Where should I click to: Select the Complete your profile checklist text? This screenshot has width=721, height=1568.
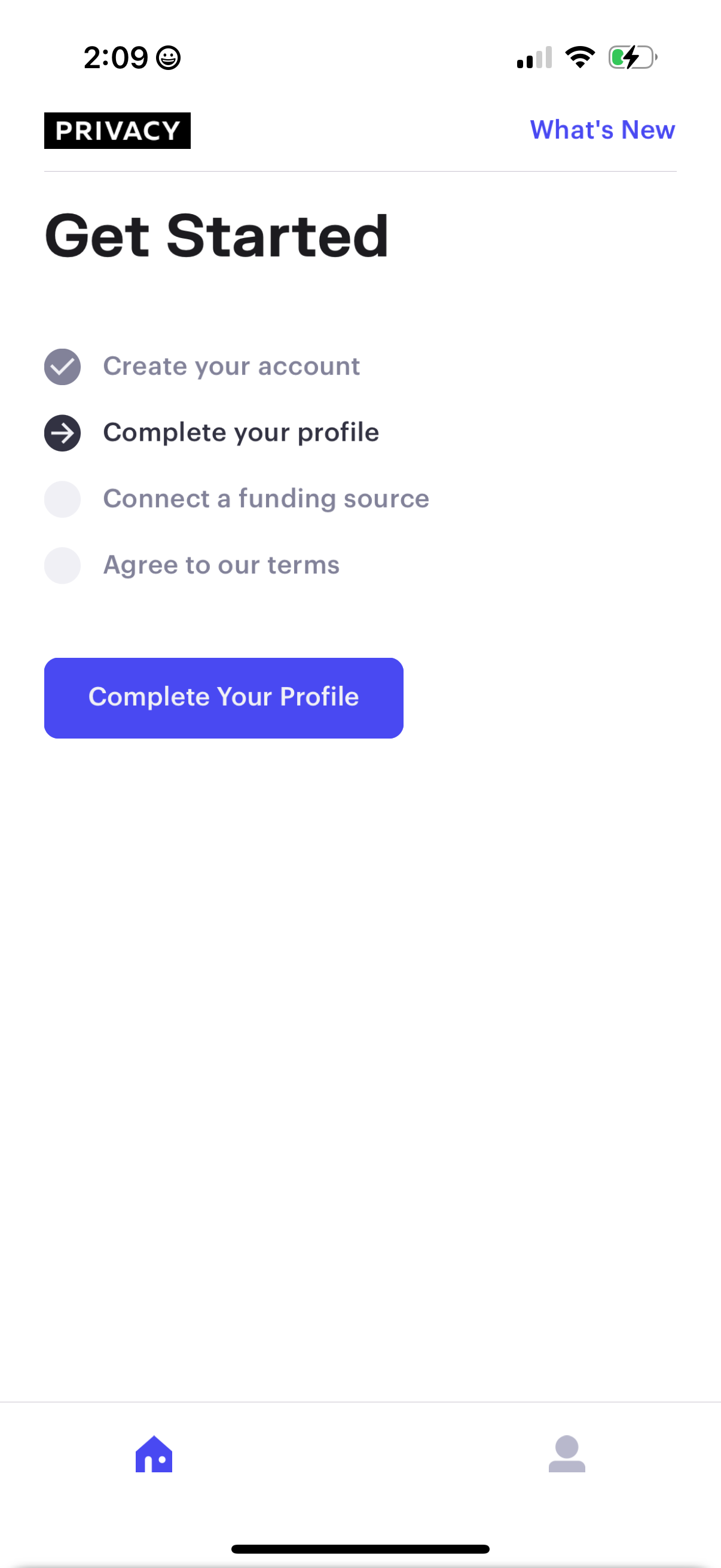tap(241, 432)
